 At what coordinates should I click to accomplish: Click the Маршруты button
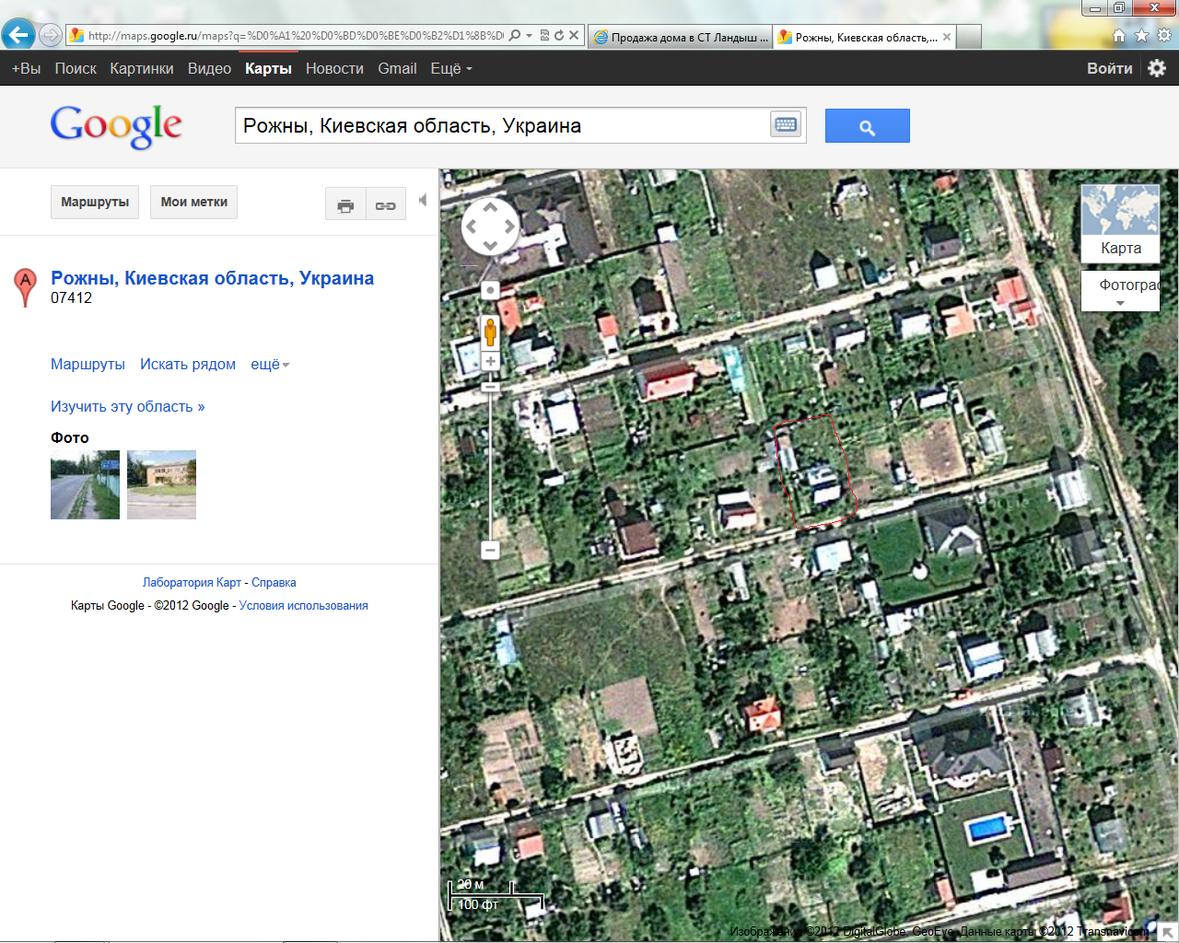click(95, 202)
